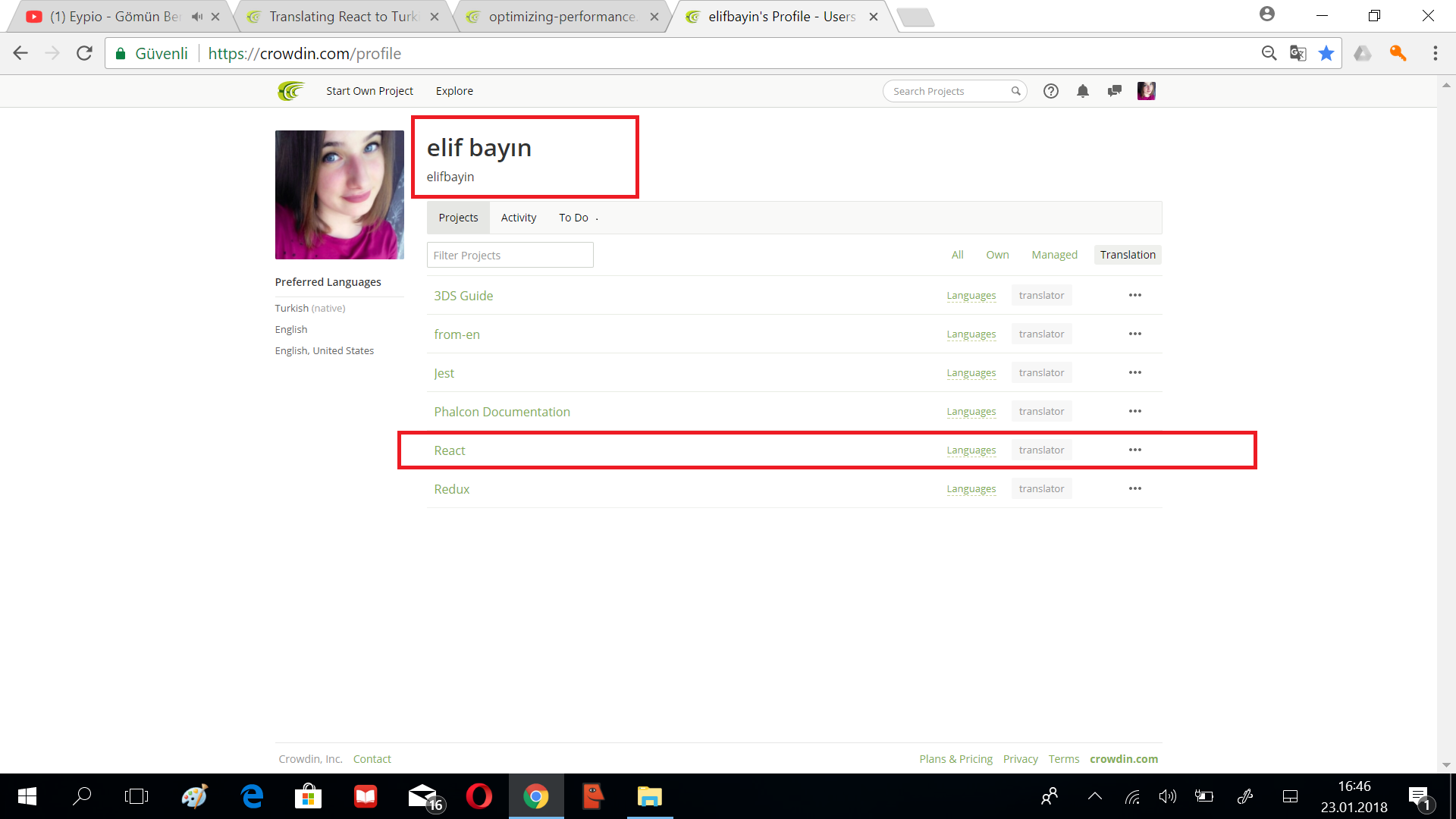The height and width of the screenshot is (819, 1456).
Task: Open Microsoft Edge from taskbar
Action: click(252, 796)
